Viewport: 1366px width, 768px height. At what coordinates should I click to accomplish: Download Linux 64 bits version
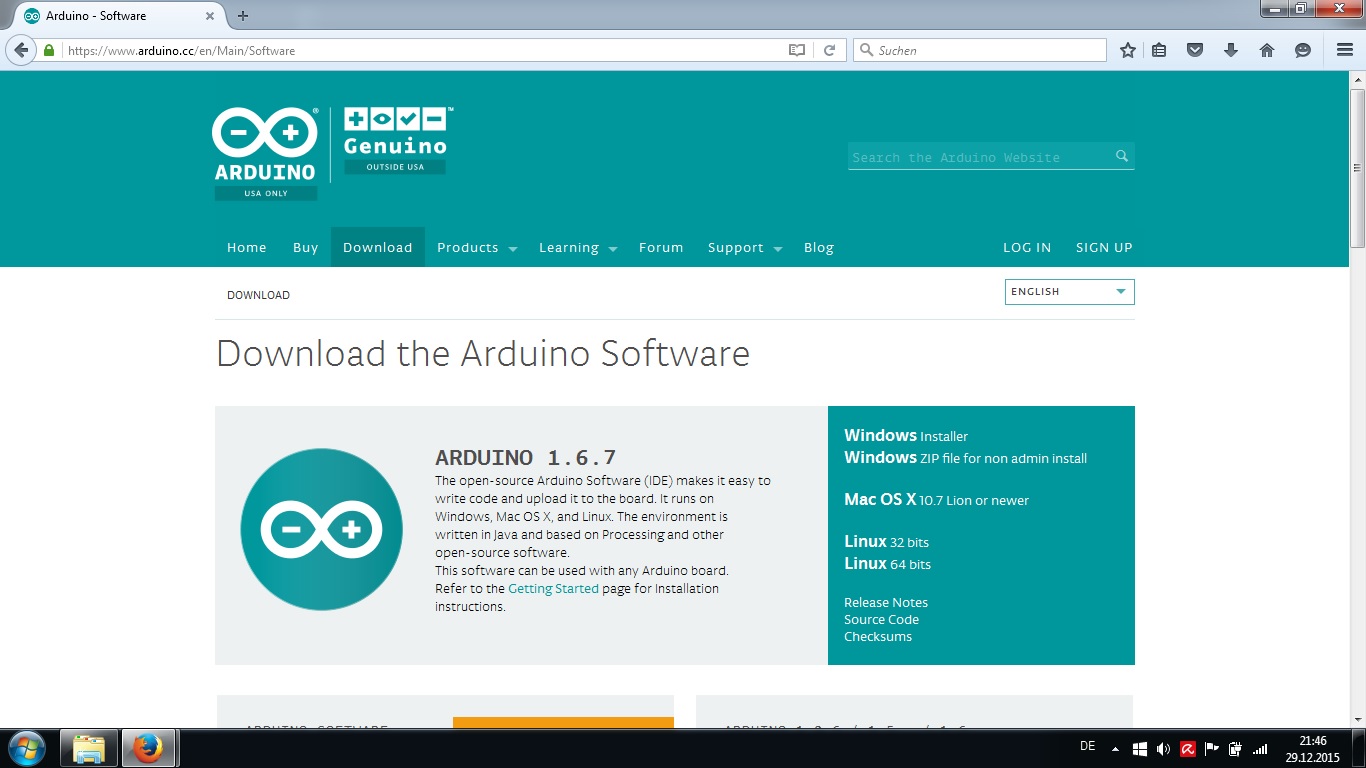coord(887,563)
